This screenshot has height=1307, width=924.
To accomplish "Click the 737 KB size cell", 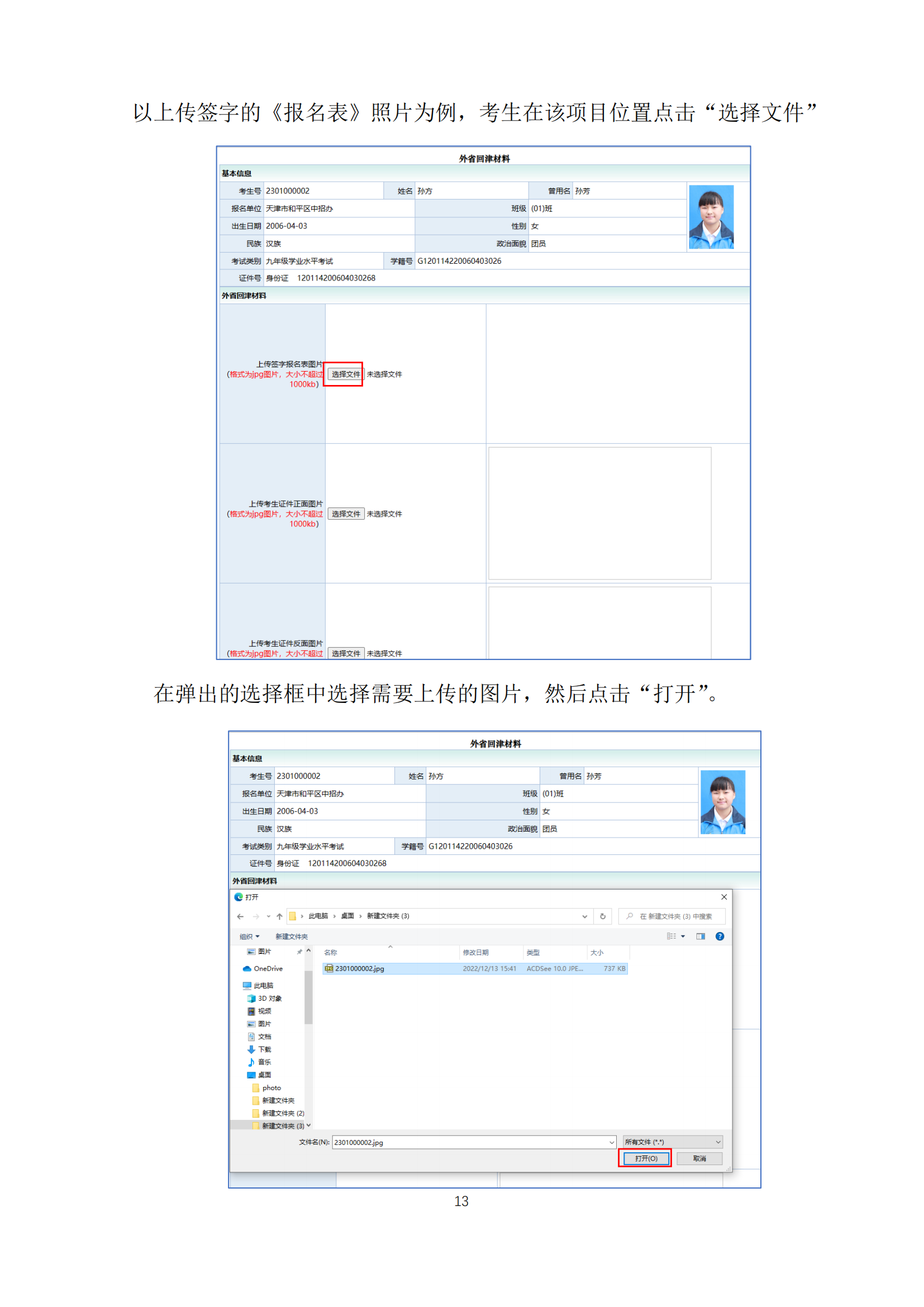I will coord(614,968).
